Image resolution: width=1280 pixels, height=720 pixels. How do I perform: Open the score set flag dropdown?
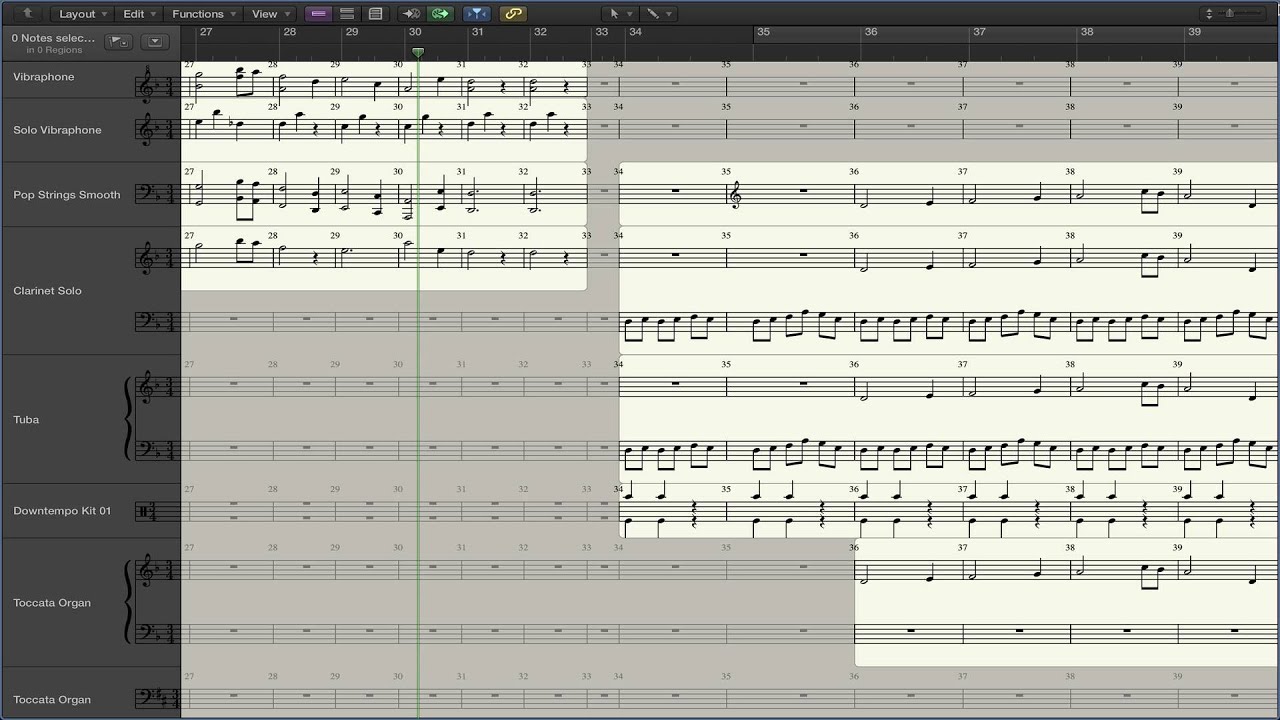tap(119, 41)
